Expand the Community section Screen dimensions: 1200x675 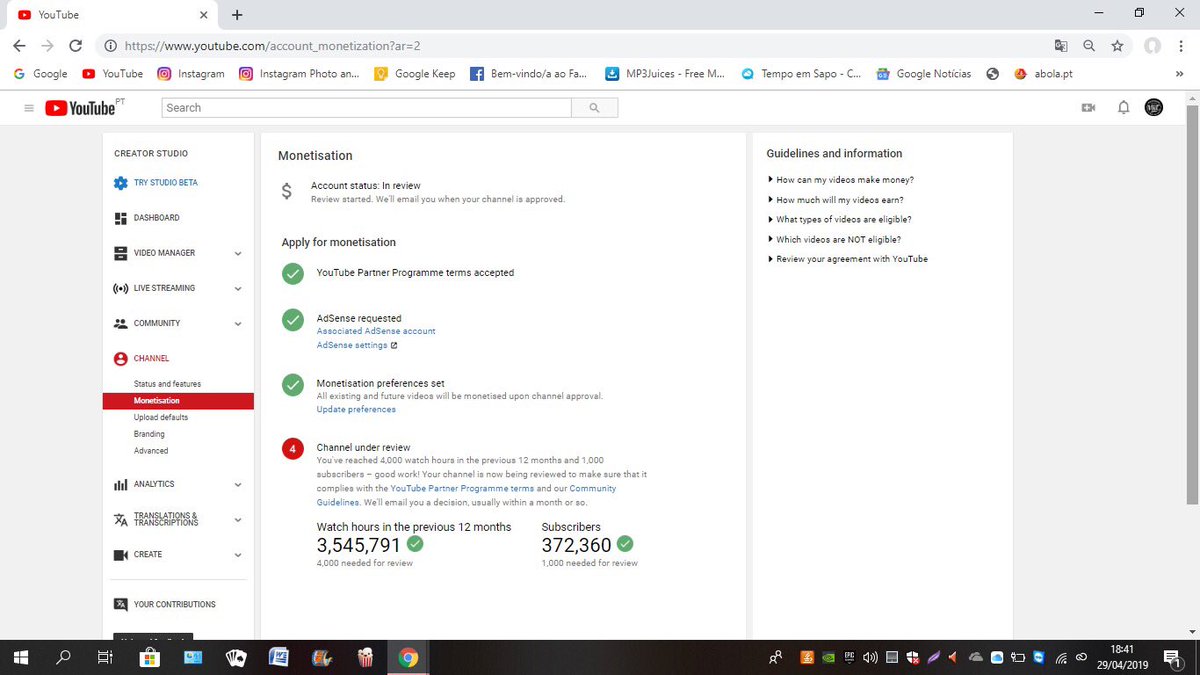coord(238,324)
